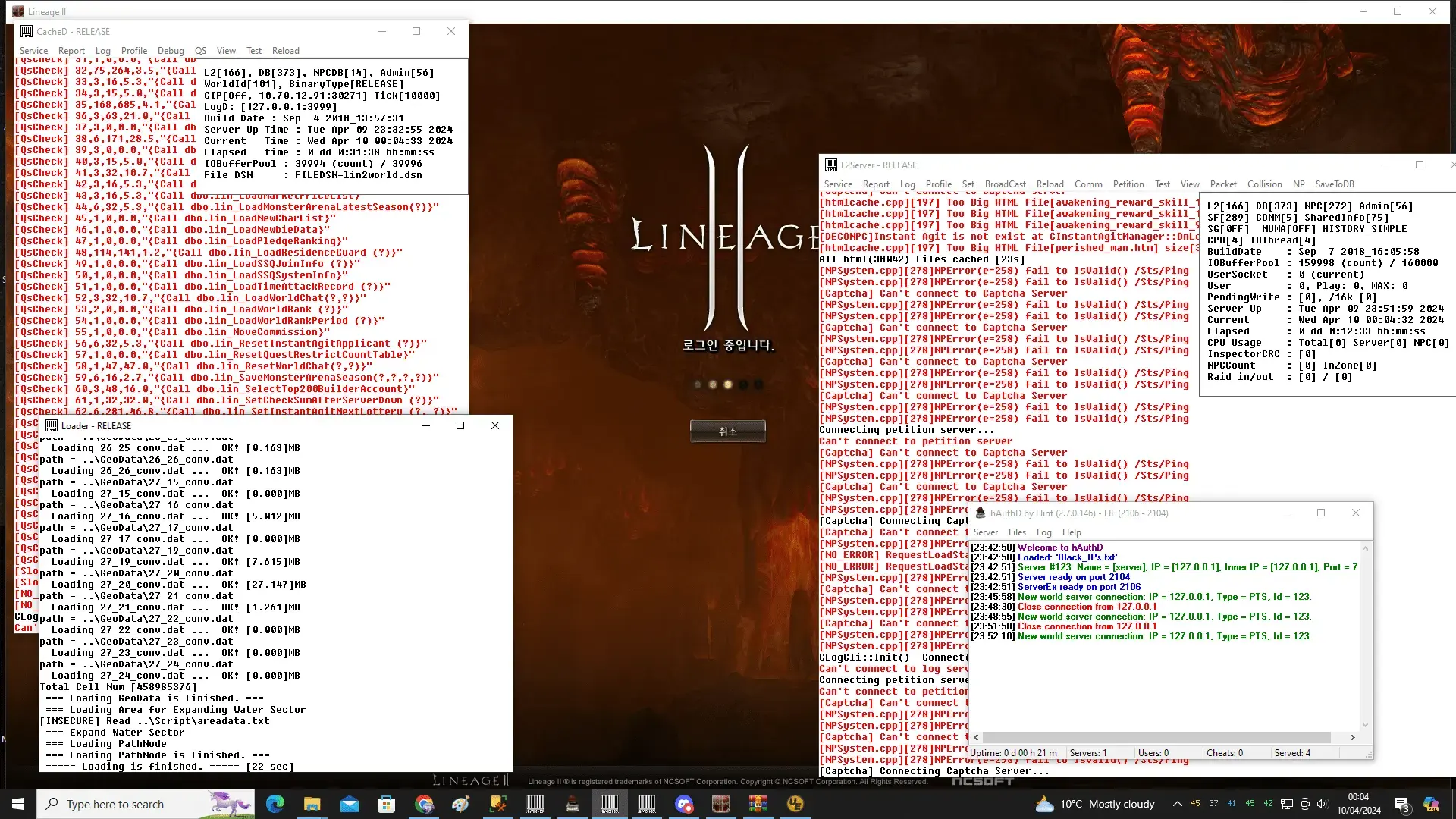Launch Microsoft Edge from the taskbar
The width and height of the screenshot is (1456, 819).
pyautogui.click(x=275, y=804)
